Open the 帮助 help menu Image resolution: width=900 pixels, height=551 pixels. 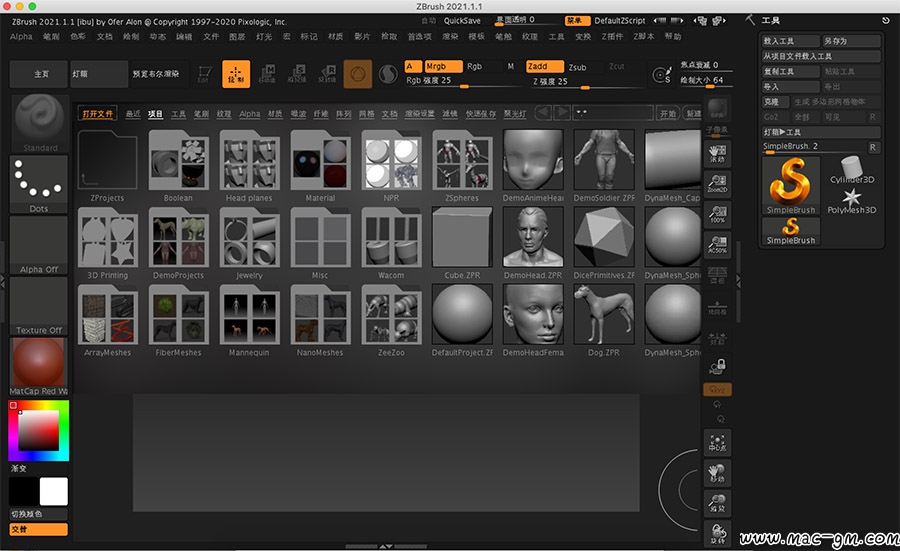coord(673,36)
